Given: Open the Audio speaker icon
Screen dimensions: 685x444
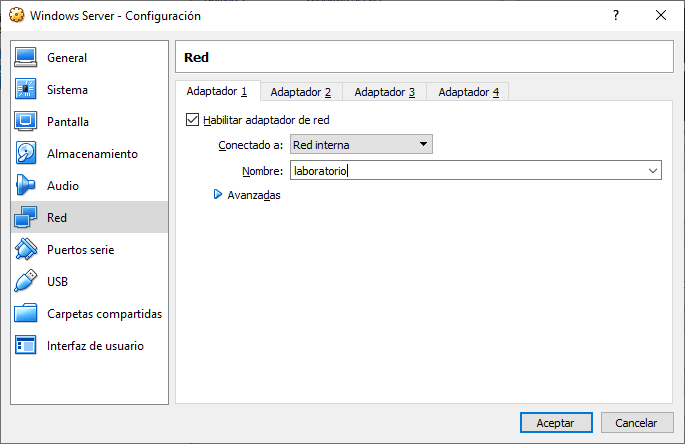Looking at the screenshot, I should (27, 186).
